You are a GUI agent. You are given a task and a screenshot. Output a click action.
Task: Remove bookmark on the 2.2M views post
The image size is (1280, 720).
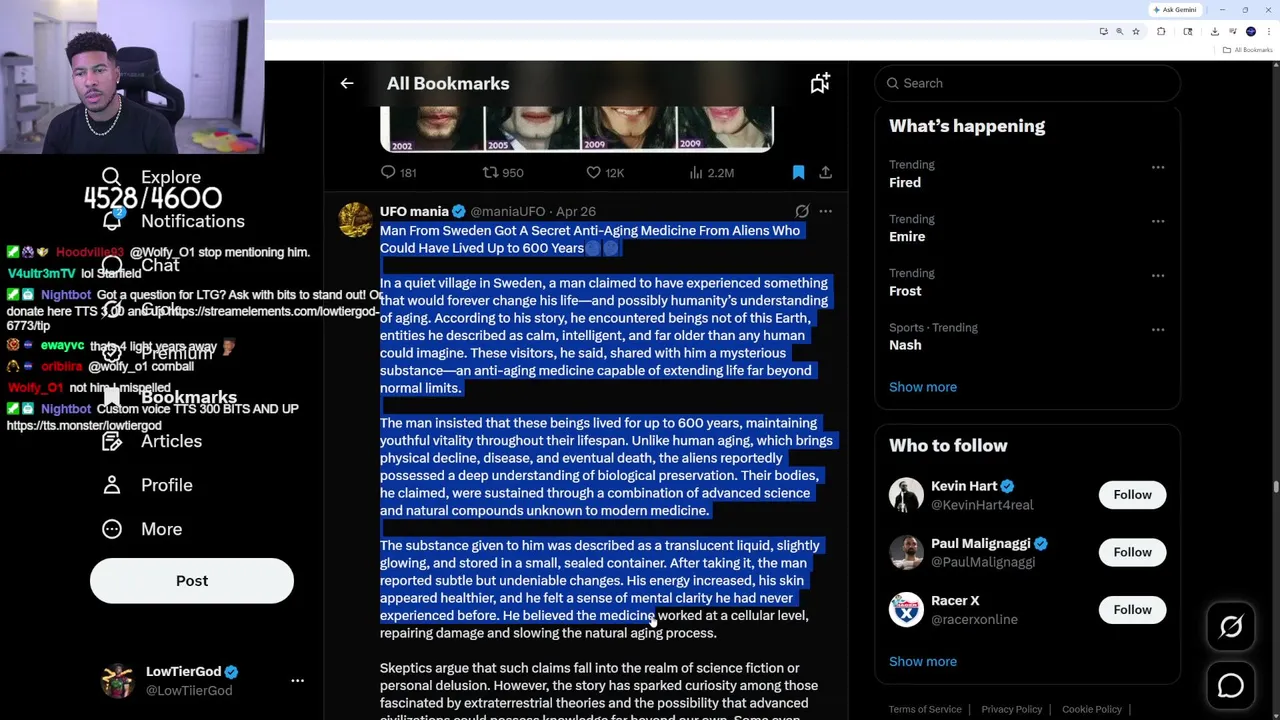click(798, 173)
